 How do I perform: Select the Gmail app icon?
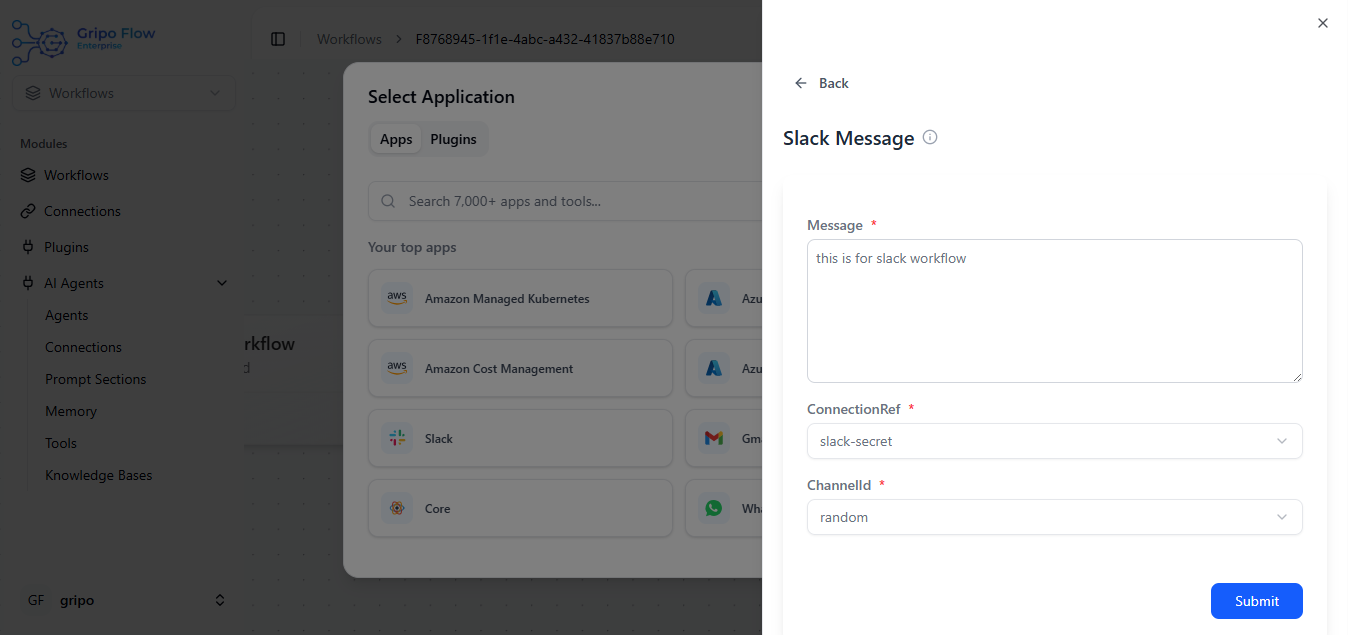pyautogui.click(x=713, y=437)
